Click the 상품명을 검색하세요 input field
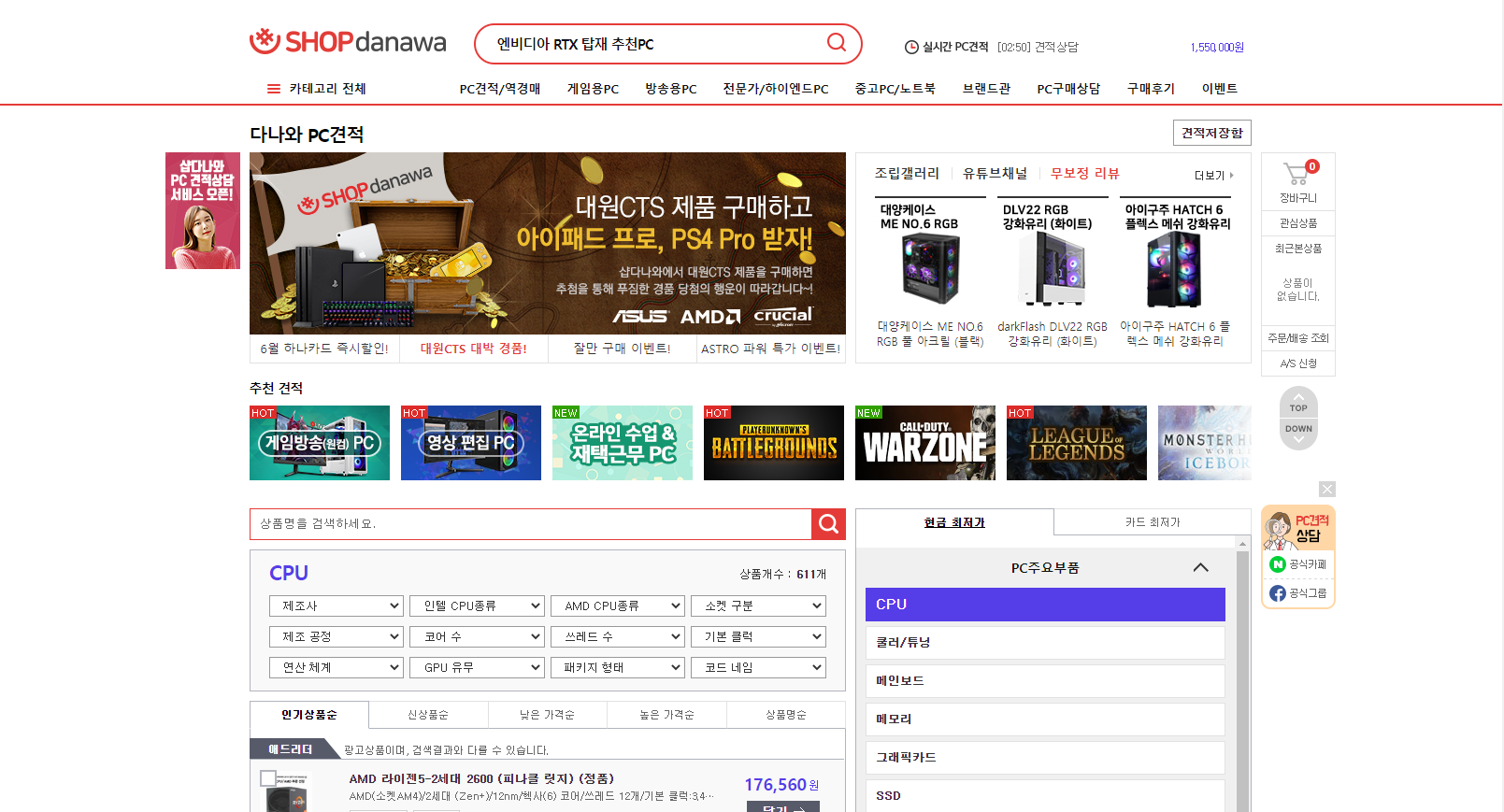Screen dimensions: 1504x812 tap(531, 524)
